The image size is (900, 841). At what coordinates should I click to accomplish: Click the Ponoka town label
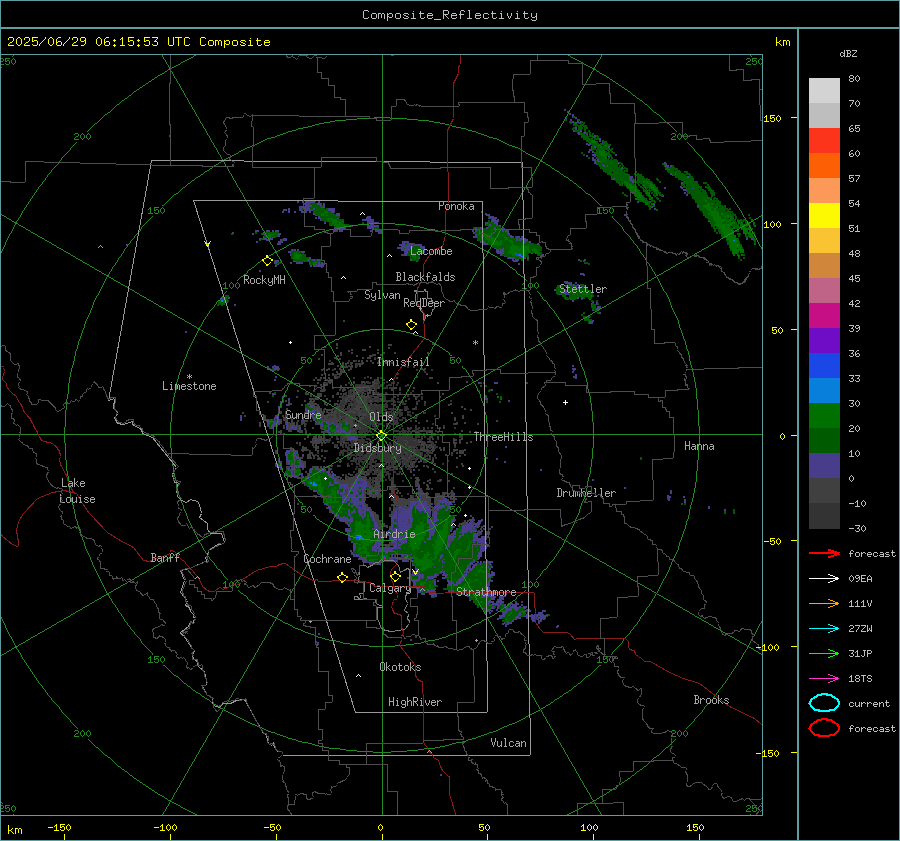click(x=456, y=206)
